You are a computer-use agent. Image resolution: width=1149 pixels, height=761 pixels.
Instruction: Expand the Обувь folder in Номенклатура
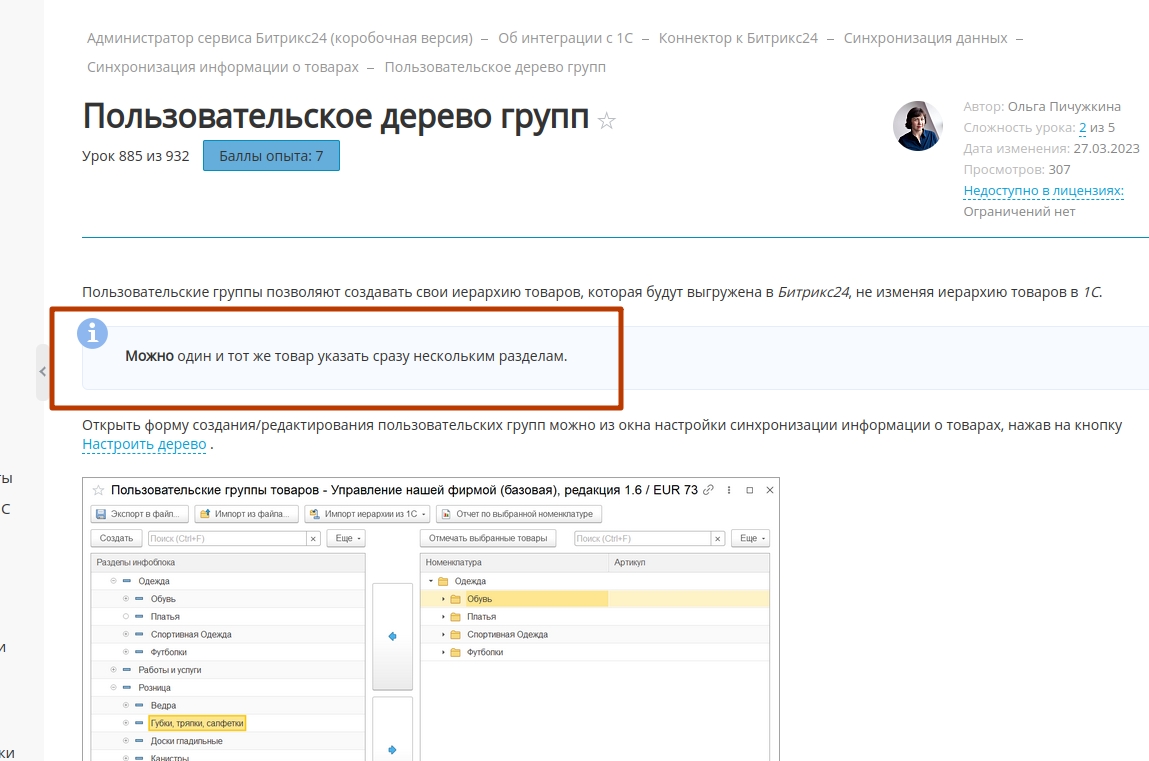click(x=443, y=599)
